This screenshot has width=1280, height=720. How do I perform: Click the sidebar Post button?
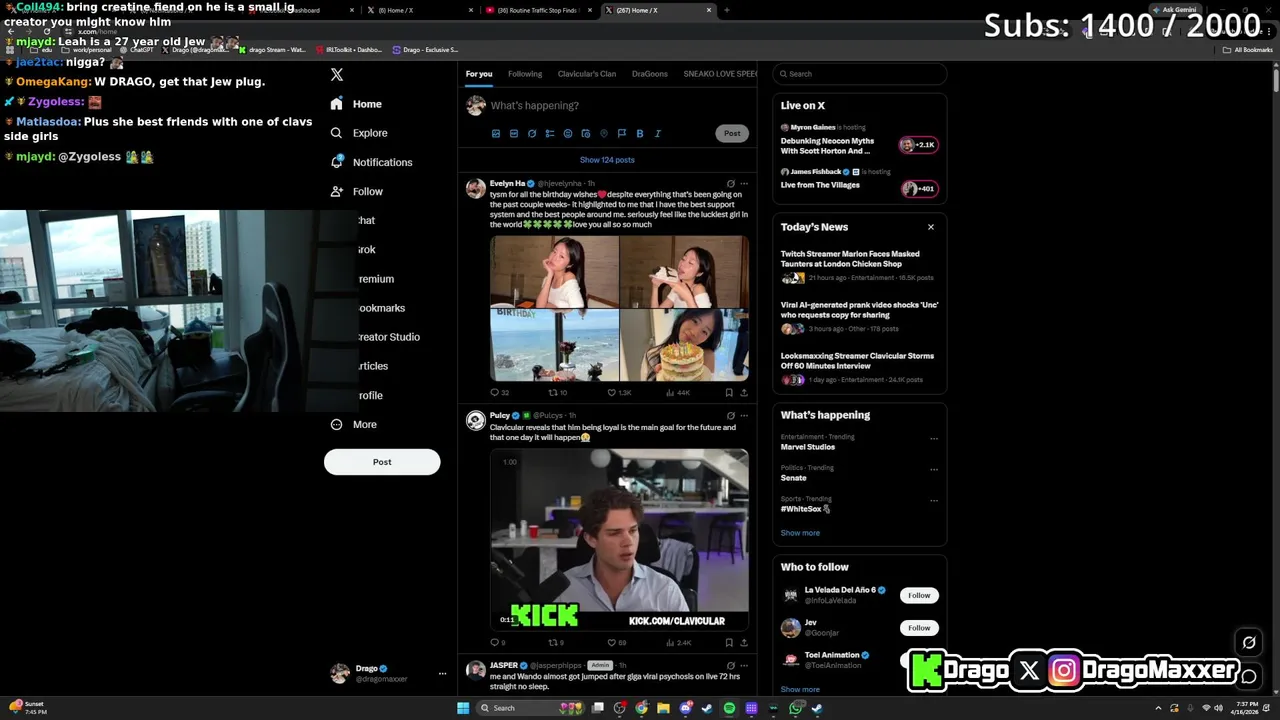click(382, 462)
